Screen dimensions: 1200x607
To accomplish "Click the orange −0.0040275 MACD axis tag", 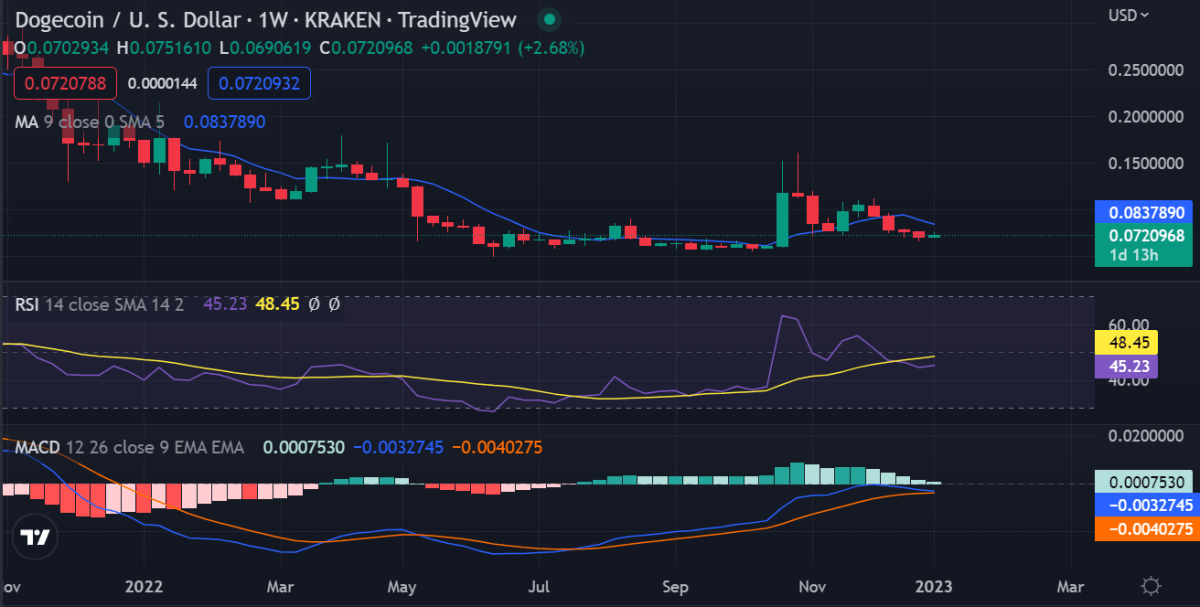I will 1148,528.
